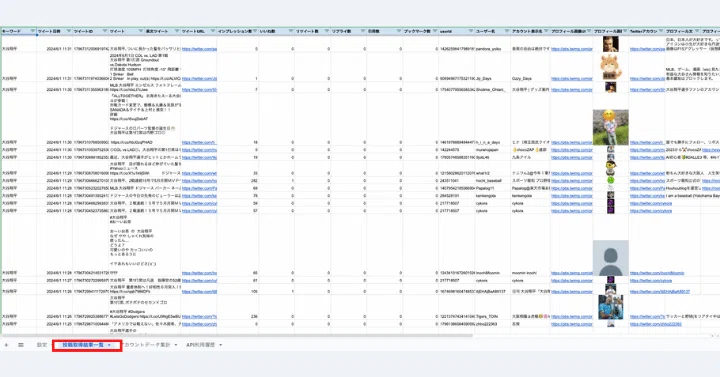
Task: Expand filter dropdown for Twitterアカウント column
Action: (661, 31)
